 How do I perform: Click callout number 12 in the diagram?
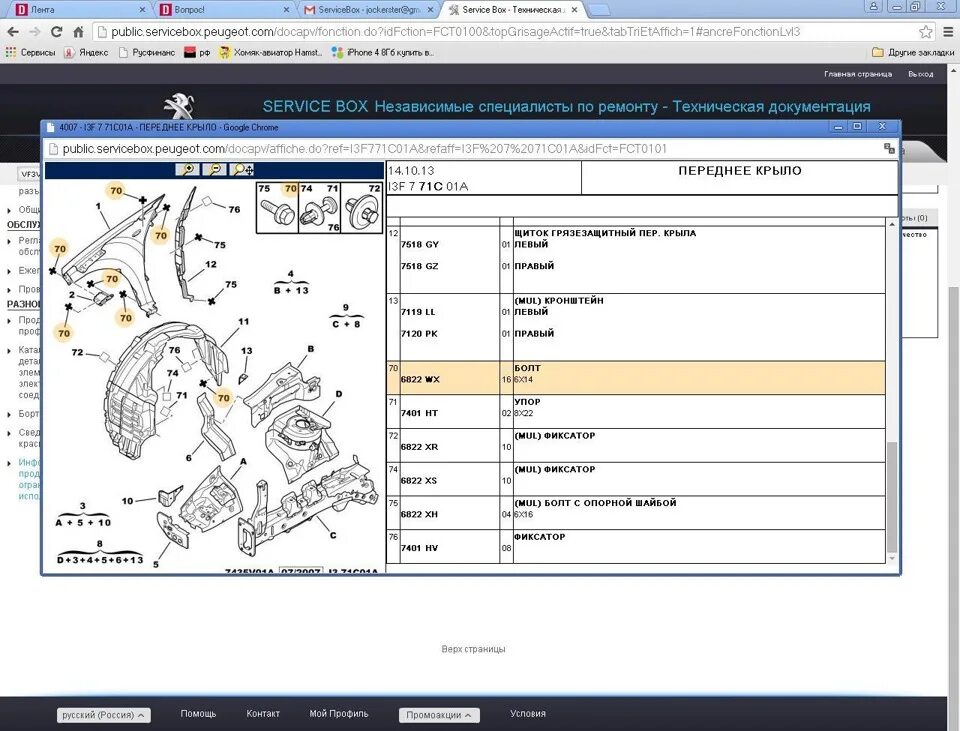click(x=211, y=264)
